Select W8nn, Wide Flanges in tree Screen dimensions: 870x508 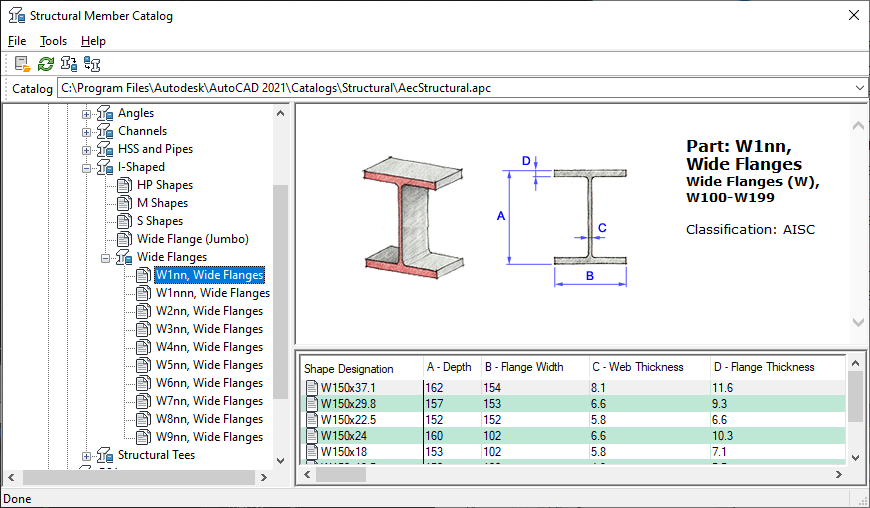click(209, 419)
